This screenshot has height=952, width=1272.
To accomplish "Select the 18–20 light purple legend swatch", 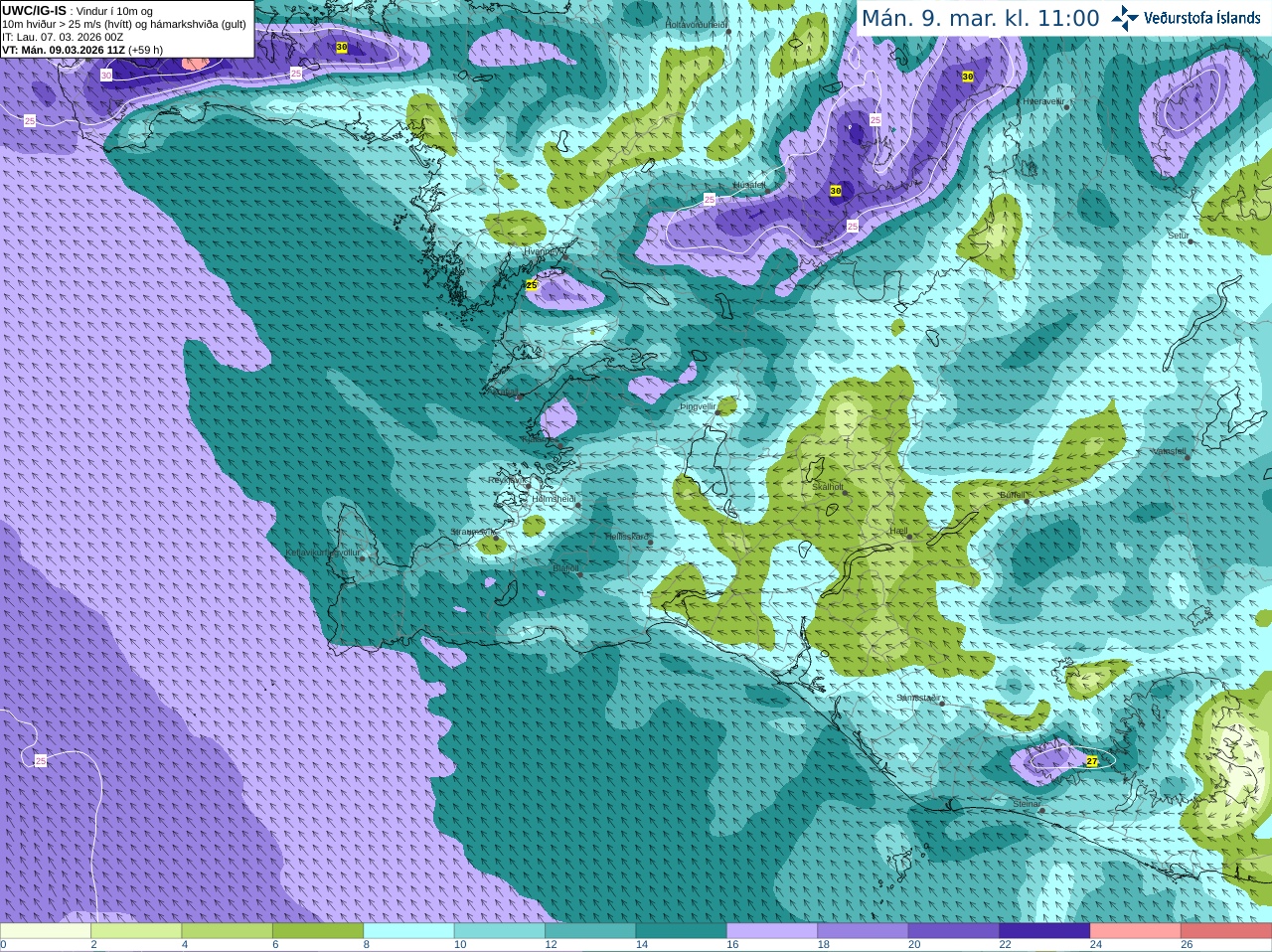I will pos(863,931).
